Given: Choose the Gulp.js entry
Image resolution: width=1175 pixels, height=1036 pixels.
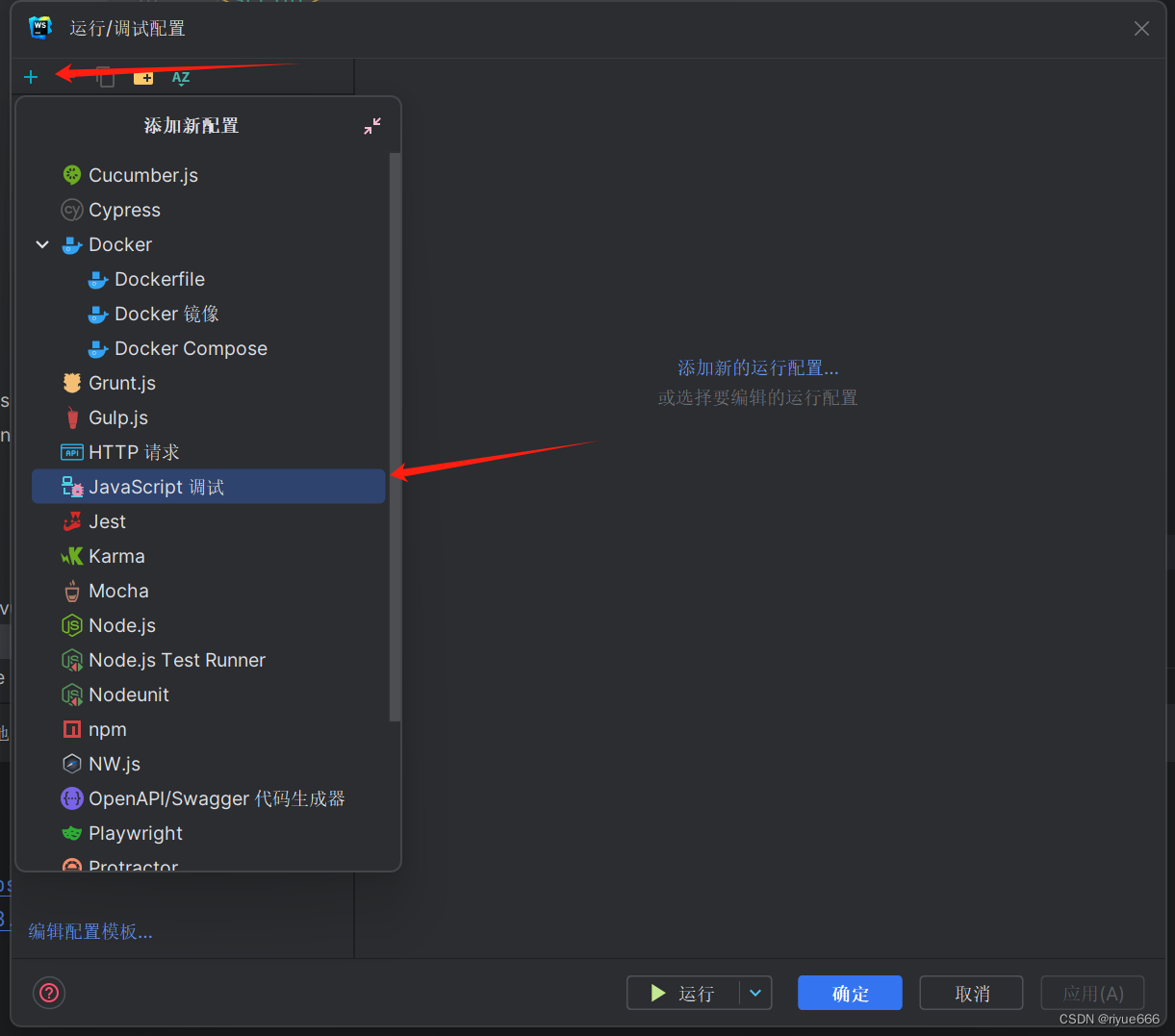Looking at the screenshot, I should [208, 417].
